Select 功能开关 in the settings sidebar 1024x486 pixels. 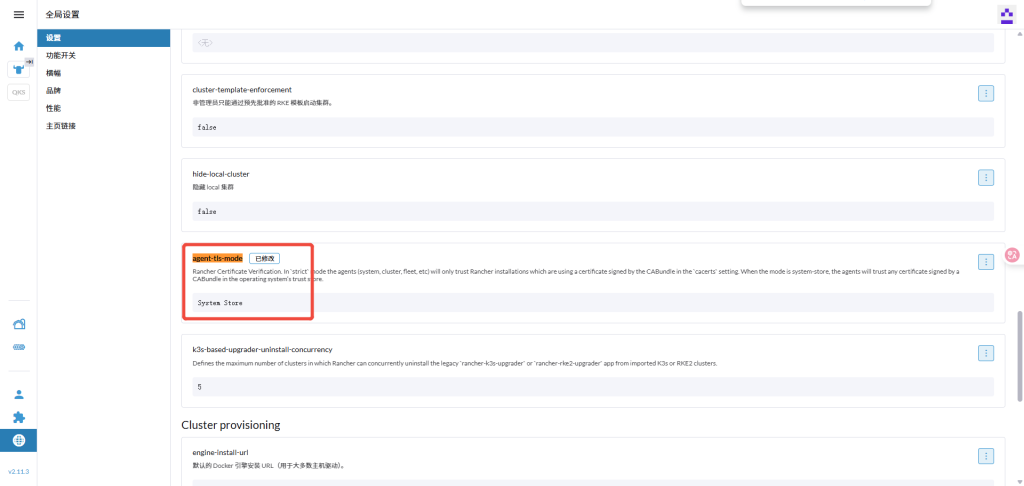tap(61, 56)
